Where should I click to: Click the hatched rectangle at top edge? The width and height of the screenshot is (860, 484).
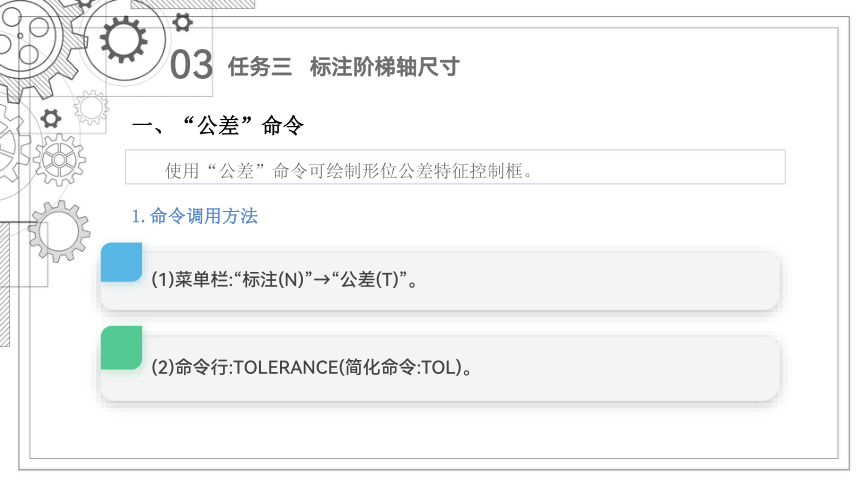[193, 4]
